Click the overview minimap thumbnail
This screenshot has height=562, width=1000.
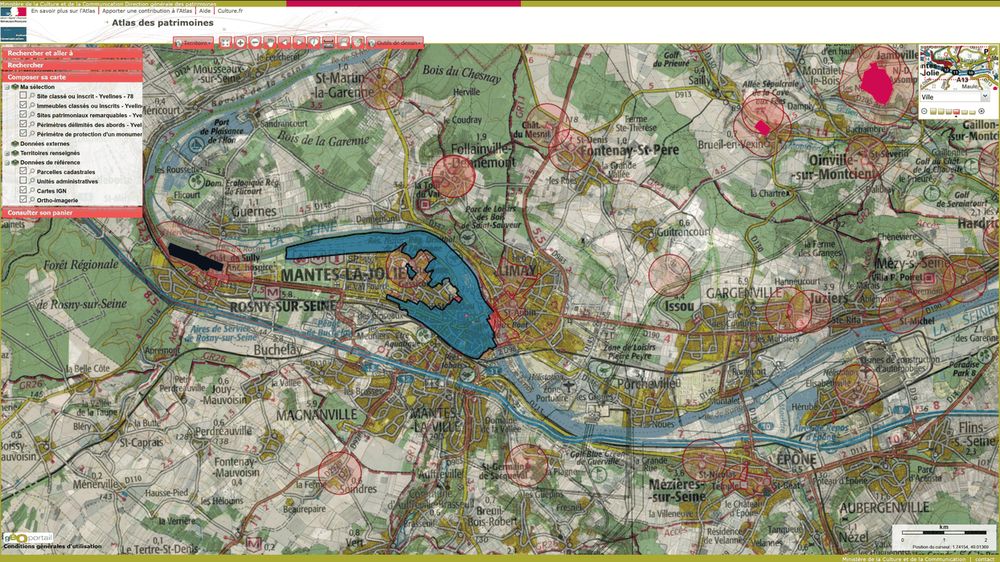coord(959,68)
